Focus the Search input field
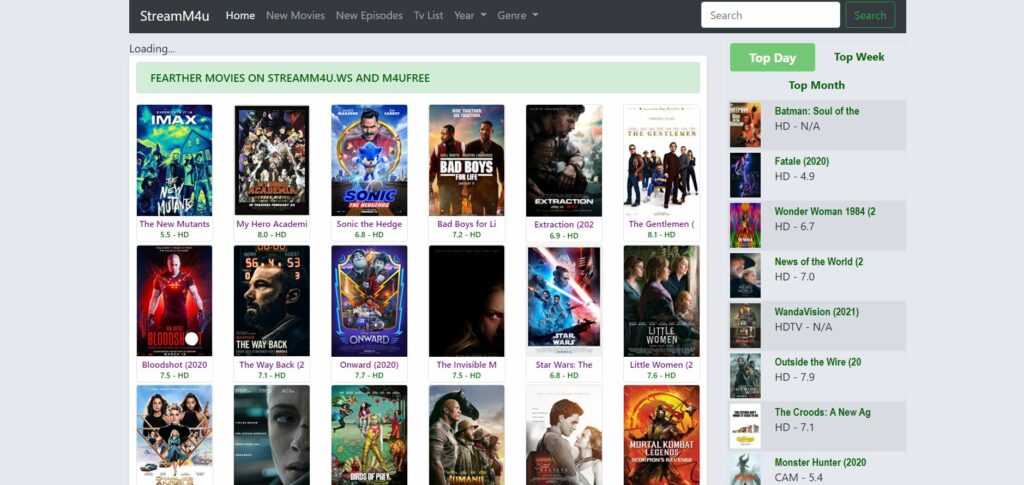Image resolution: width=1024 pixels, height=485 pixels. (770, 15)
